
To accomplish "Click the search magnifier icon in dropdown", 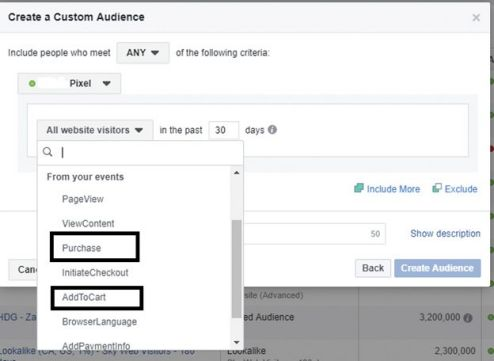I will [x=48, y=152].
